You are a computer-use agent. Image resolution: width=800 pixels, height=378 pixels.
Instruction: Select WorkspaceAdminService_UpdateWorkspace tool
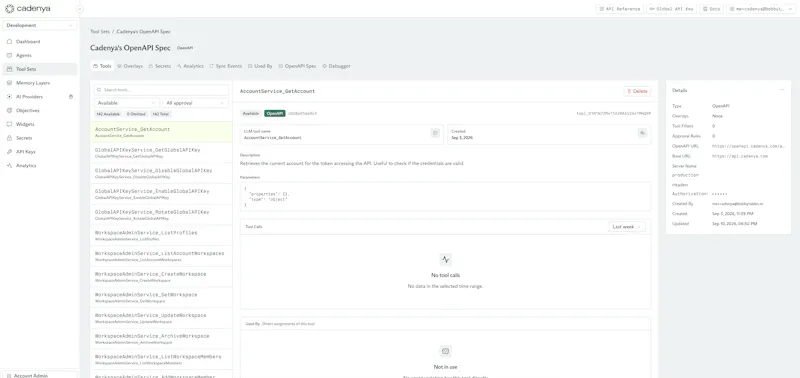pyautogui.click(x=161, y=318)
